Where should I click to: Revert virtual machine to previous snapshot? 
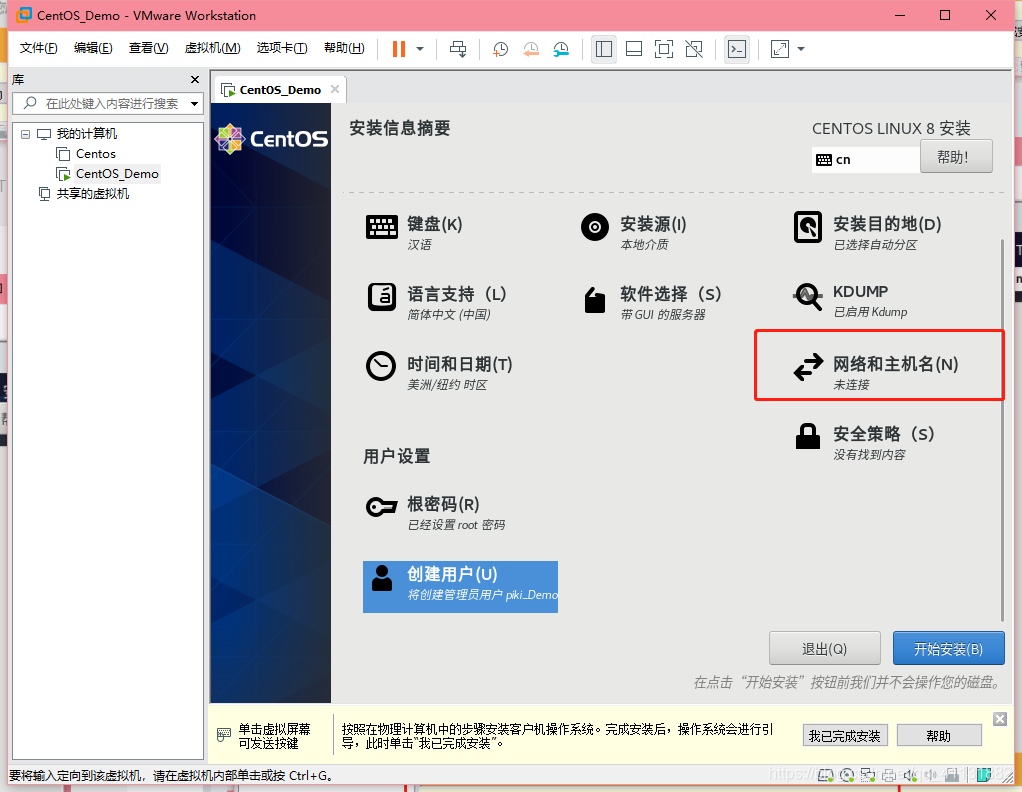click(531, 49)
